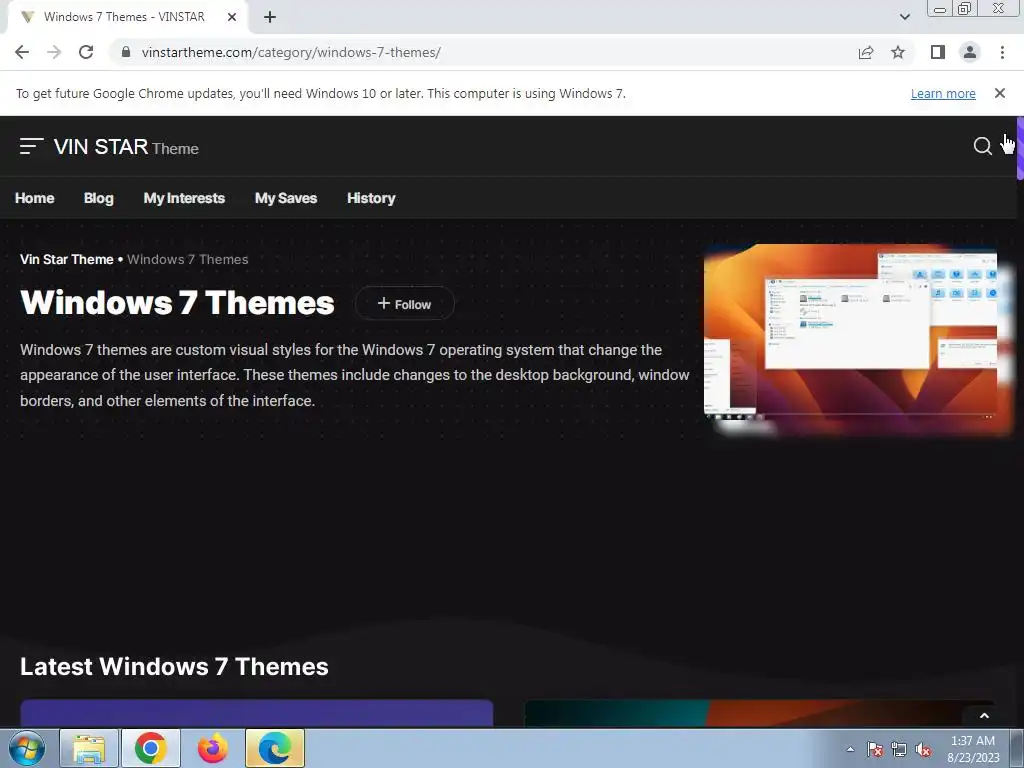Close the Windows 7 Themes tab

coord(232,17)
